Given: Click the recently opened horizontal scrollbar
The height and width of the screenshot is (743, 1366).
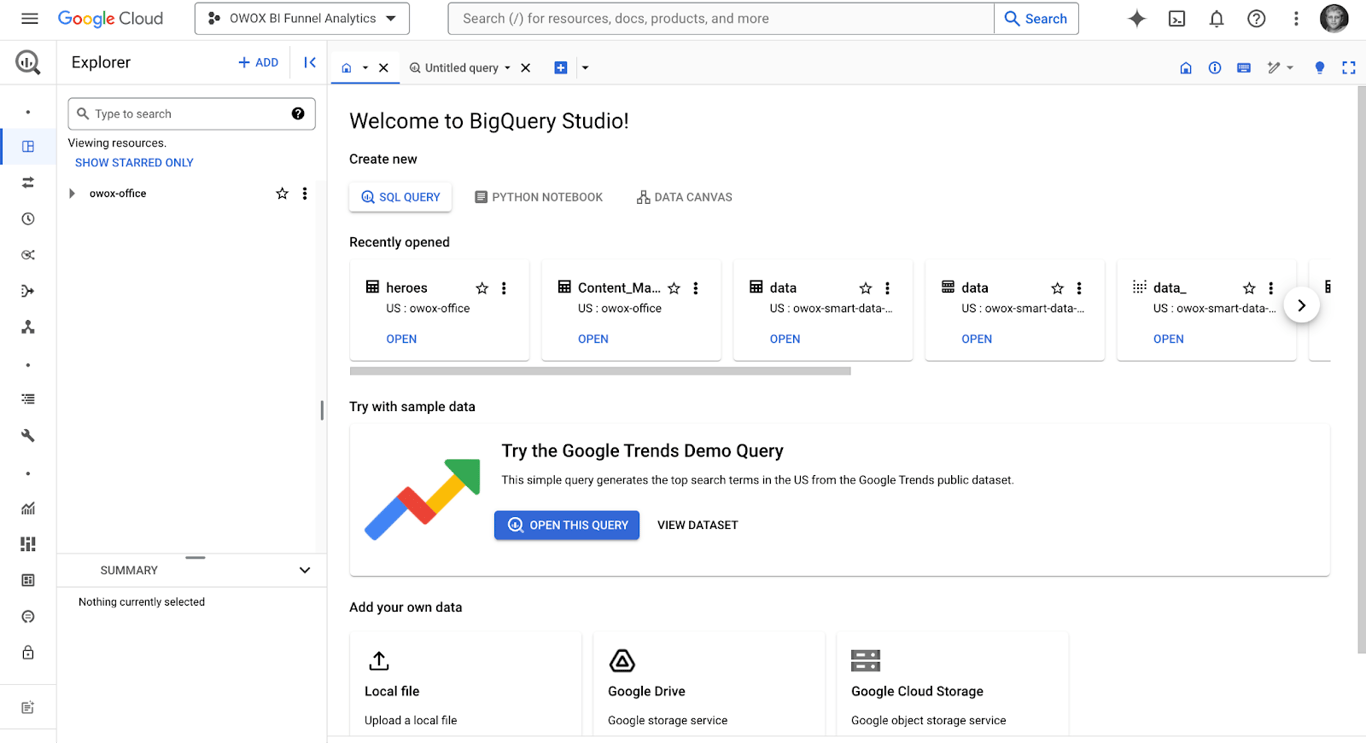Looking at the screenshot, I should [600, 371].
